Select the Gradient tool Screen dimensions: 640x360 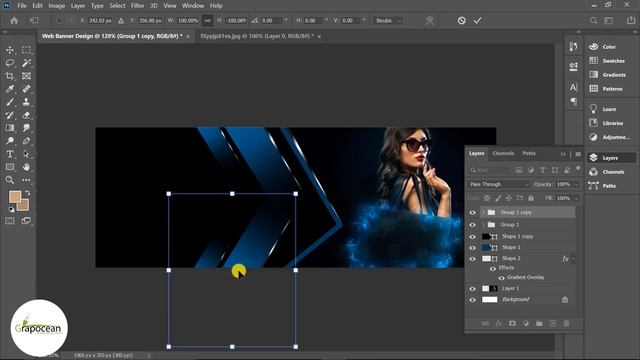pos(10,128)
